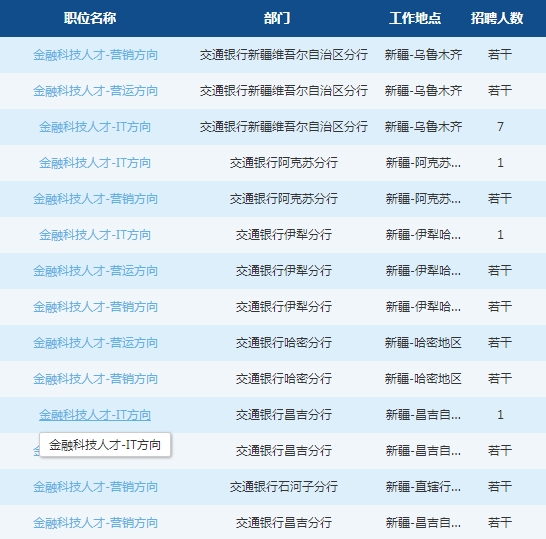Click the 部门 column header

coord(277,18)
